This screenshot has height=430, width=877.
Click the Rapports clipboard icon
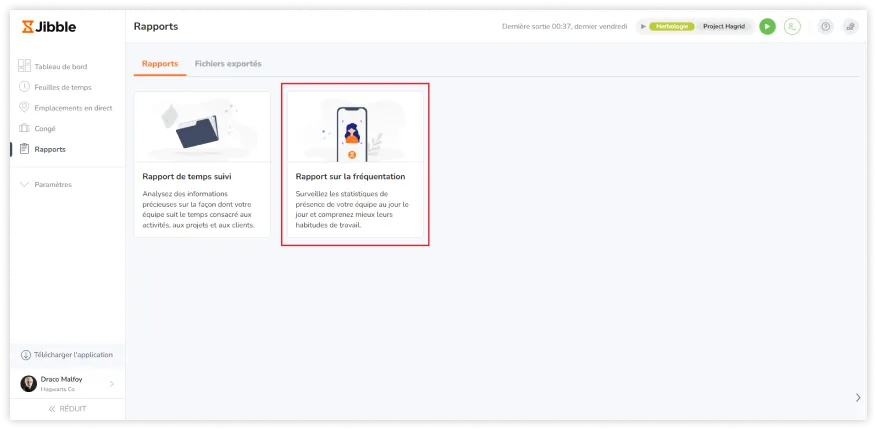(25, 149)
